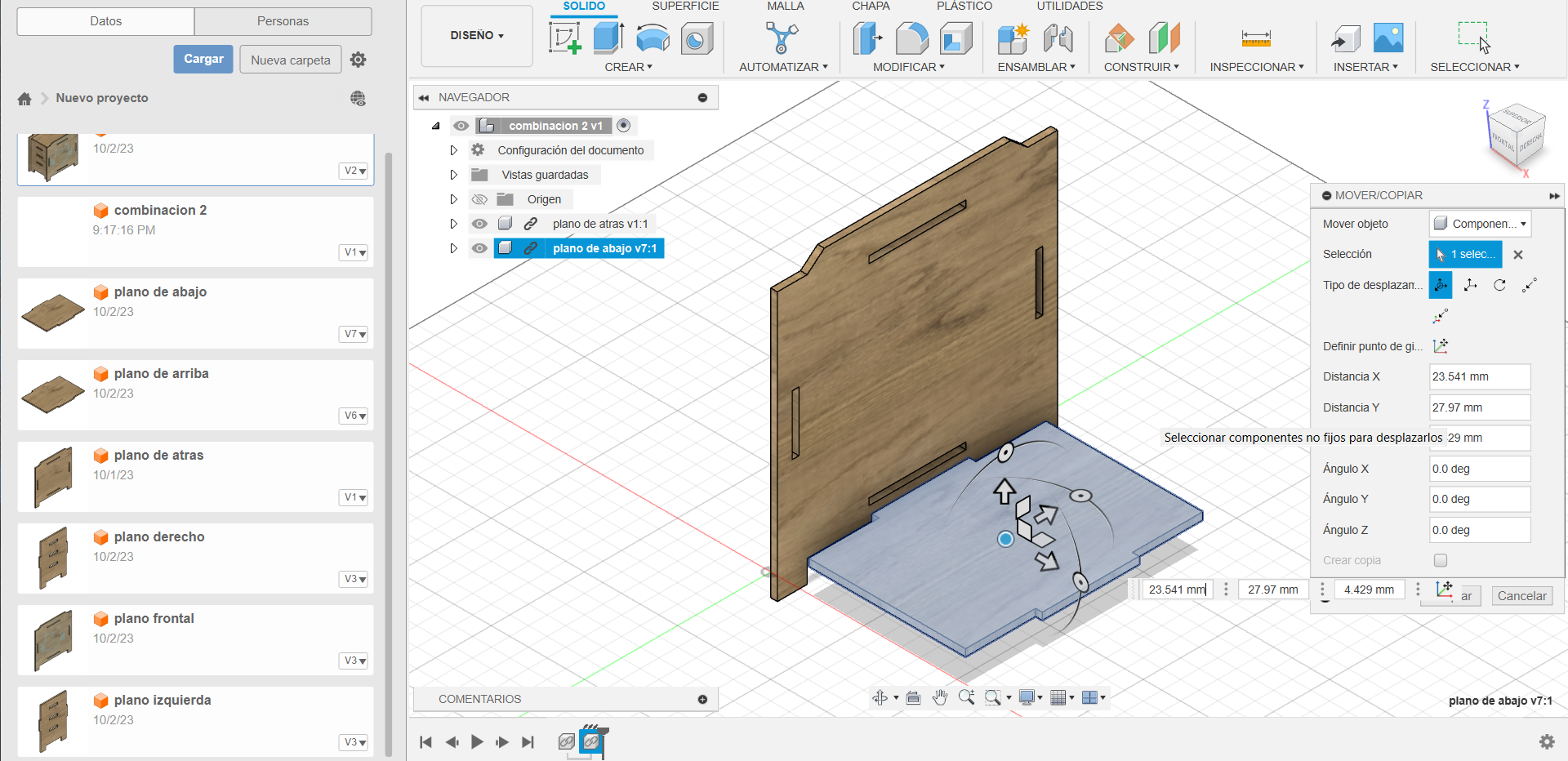Select the Offset Plane icon
The height and width of the screenshot is (761, 1568).
pyautogui.click(x=1120, y=38)
